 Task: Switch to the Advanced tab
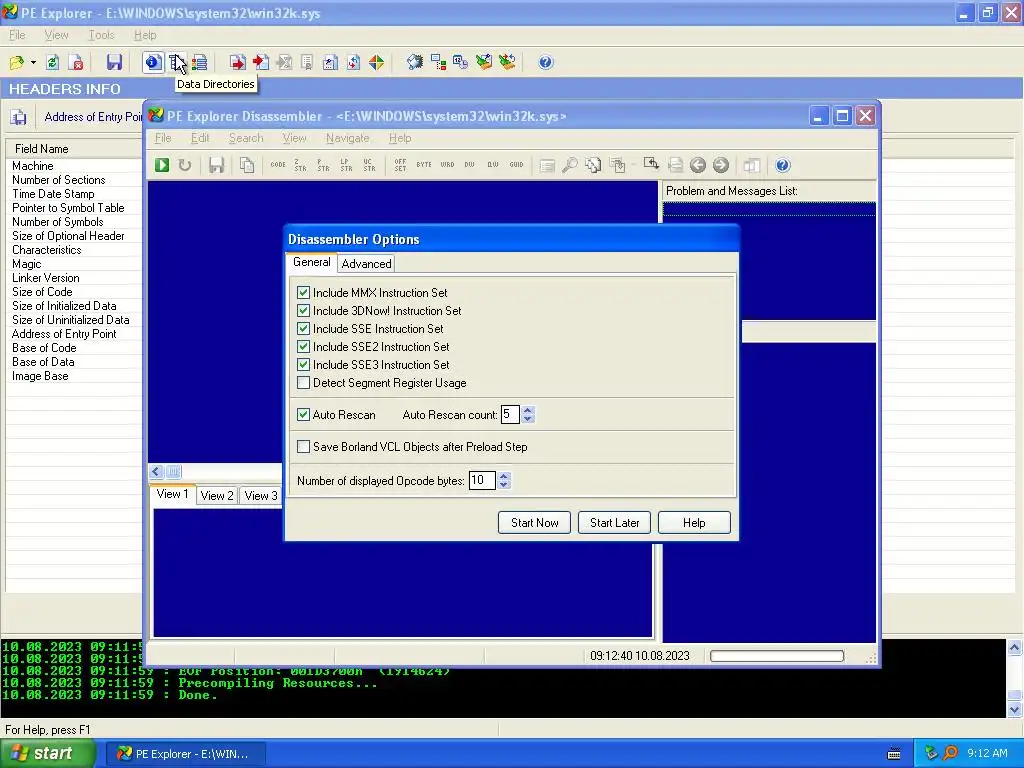coord(366,264)
